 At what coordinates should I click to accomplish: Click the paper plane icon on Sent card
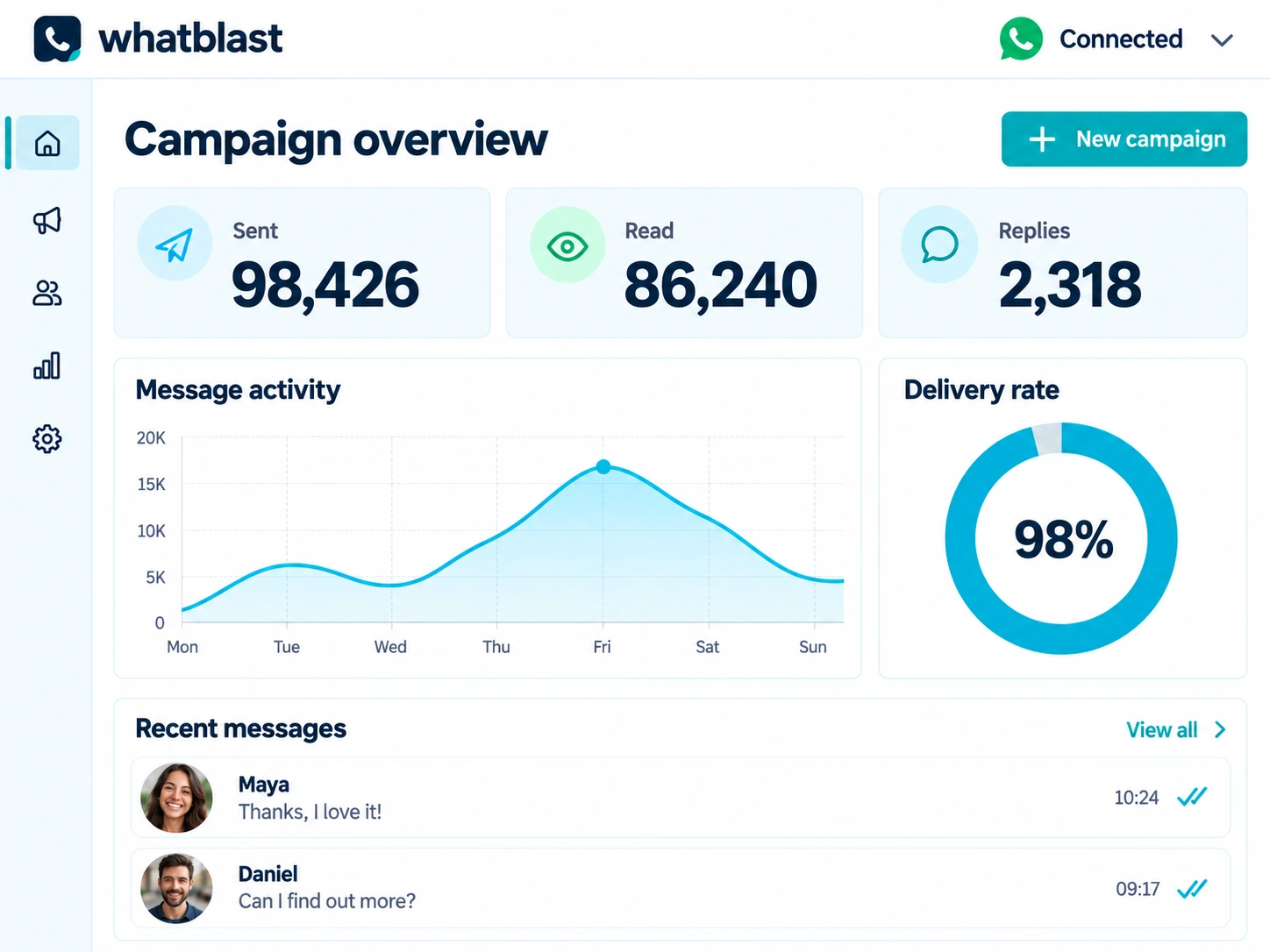(175, 244)
